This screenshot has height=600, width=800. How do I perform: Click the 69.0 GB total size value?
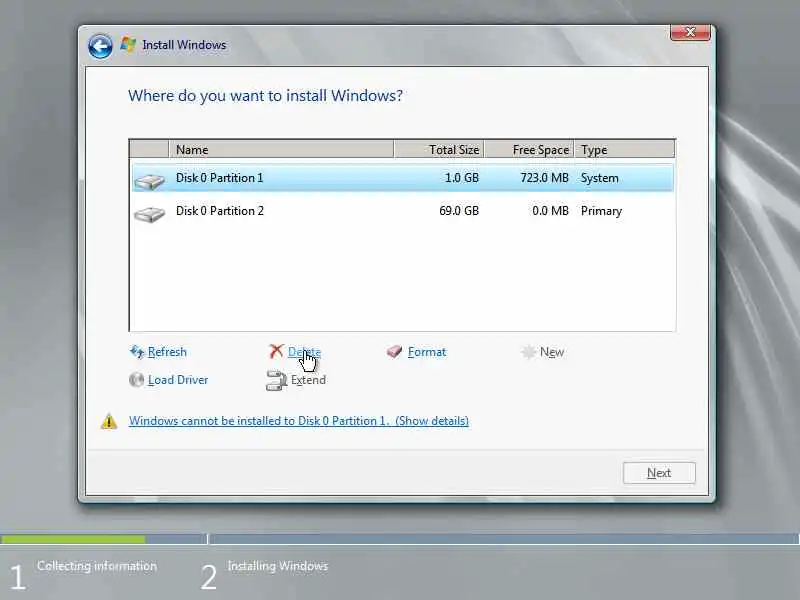click(x=459, y=211)
